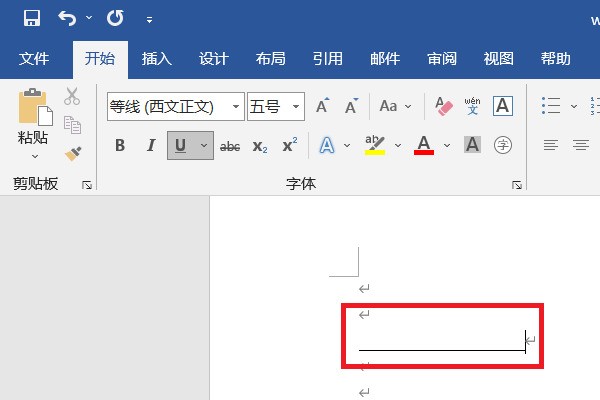Open the Change Case Aa menu
This screenshot has height=400, width=600.
pos(395,106)
